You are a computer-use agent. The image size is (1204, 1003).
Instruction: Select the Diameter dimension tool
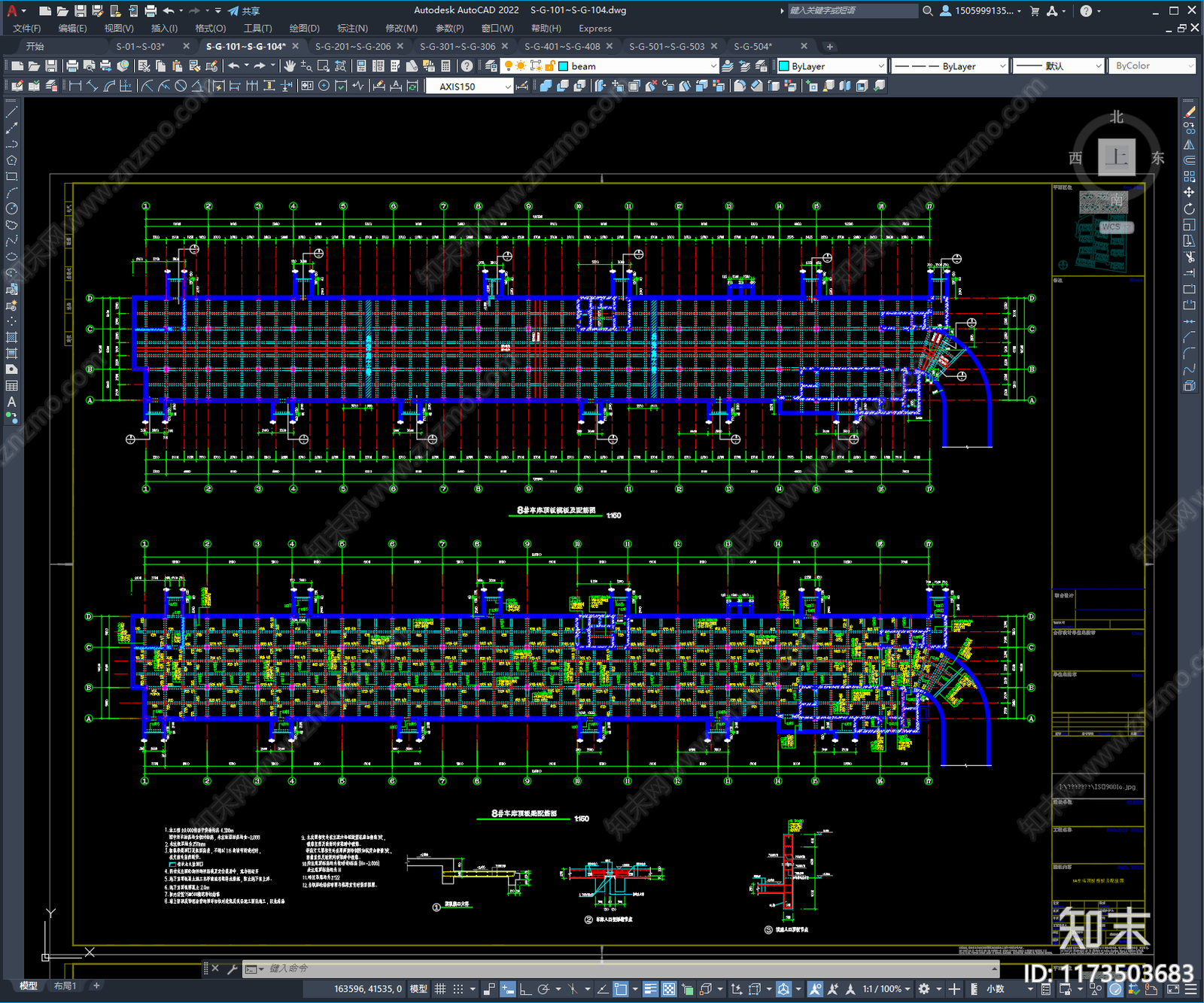coord(181,86)
